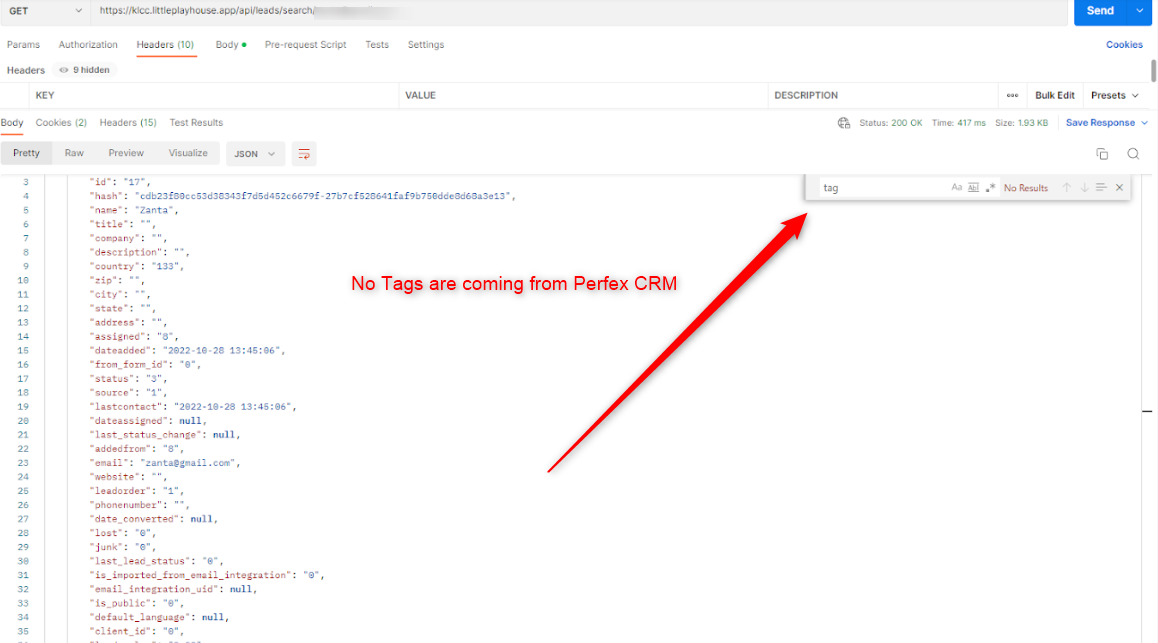Close the response search bar
Screen dimensions: 1158x643
(x=1120, y=188)
